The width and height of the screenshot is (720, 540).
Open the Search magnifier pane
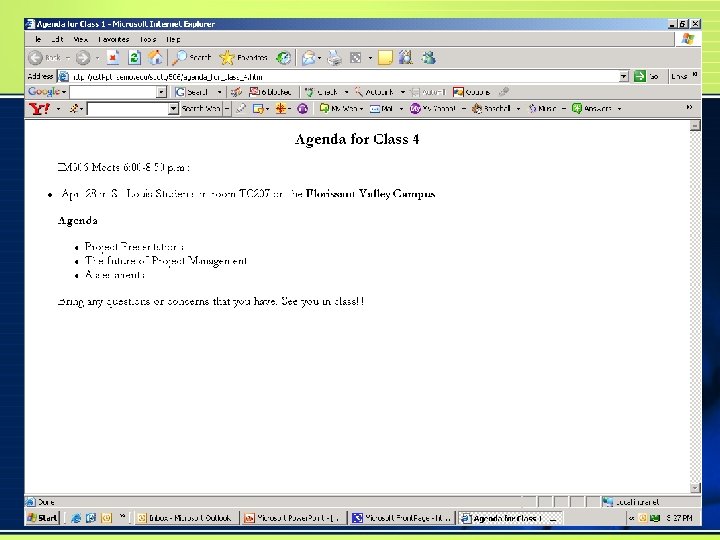191,57
